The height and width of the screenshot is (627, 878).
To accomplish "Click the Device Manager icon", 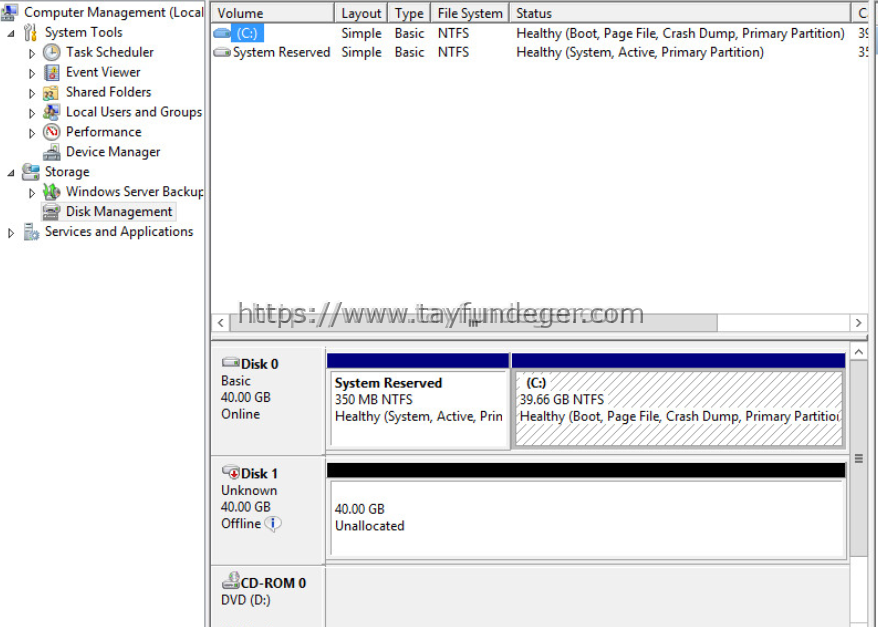I will click(52, 152).
